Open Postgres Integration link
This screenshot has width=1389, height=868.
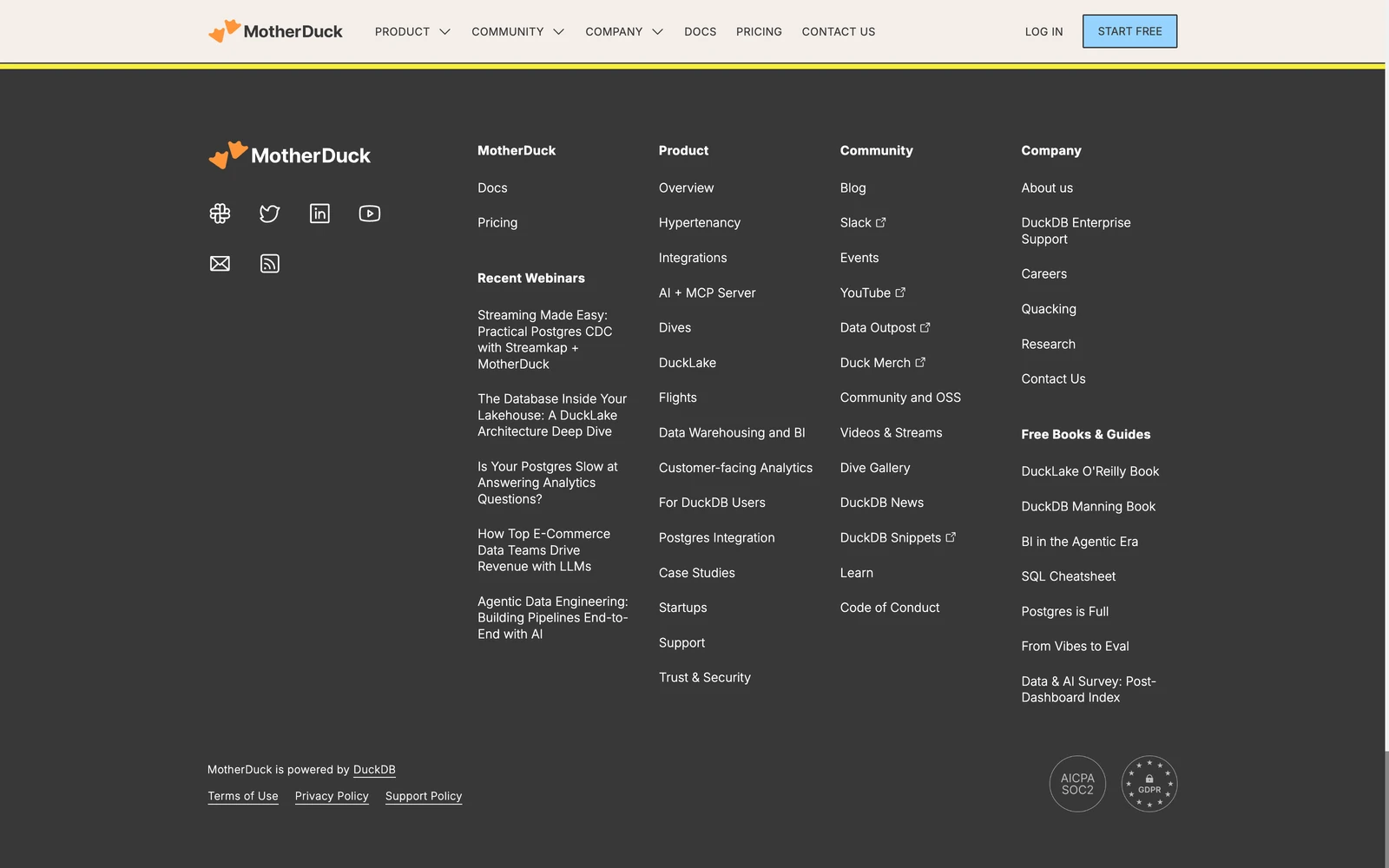pyautogui.click(x=717, y=537)
